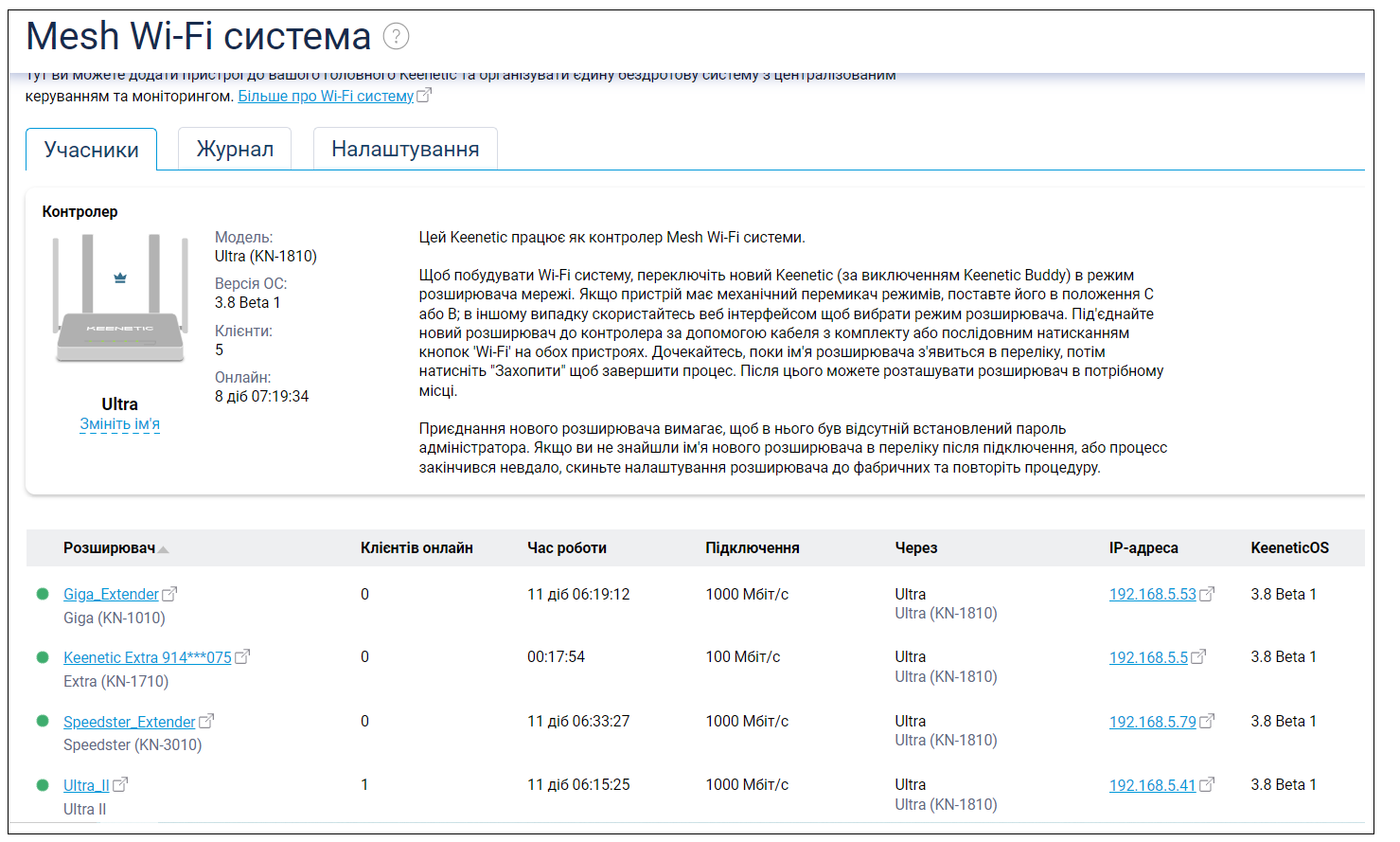Open the Налаштування tab
Screen dimensions: 1400x842
point(405,150)
